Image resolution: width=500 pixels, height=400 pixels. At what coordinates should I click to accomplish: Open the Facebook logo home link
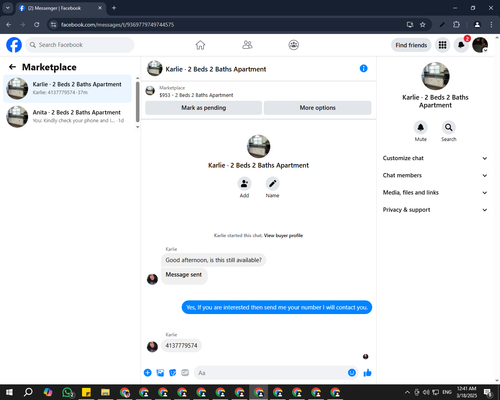[x=14, y=45]
